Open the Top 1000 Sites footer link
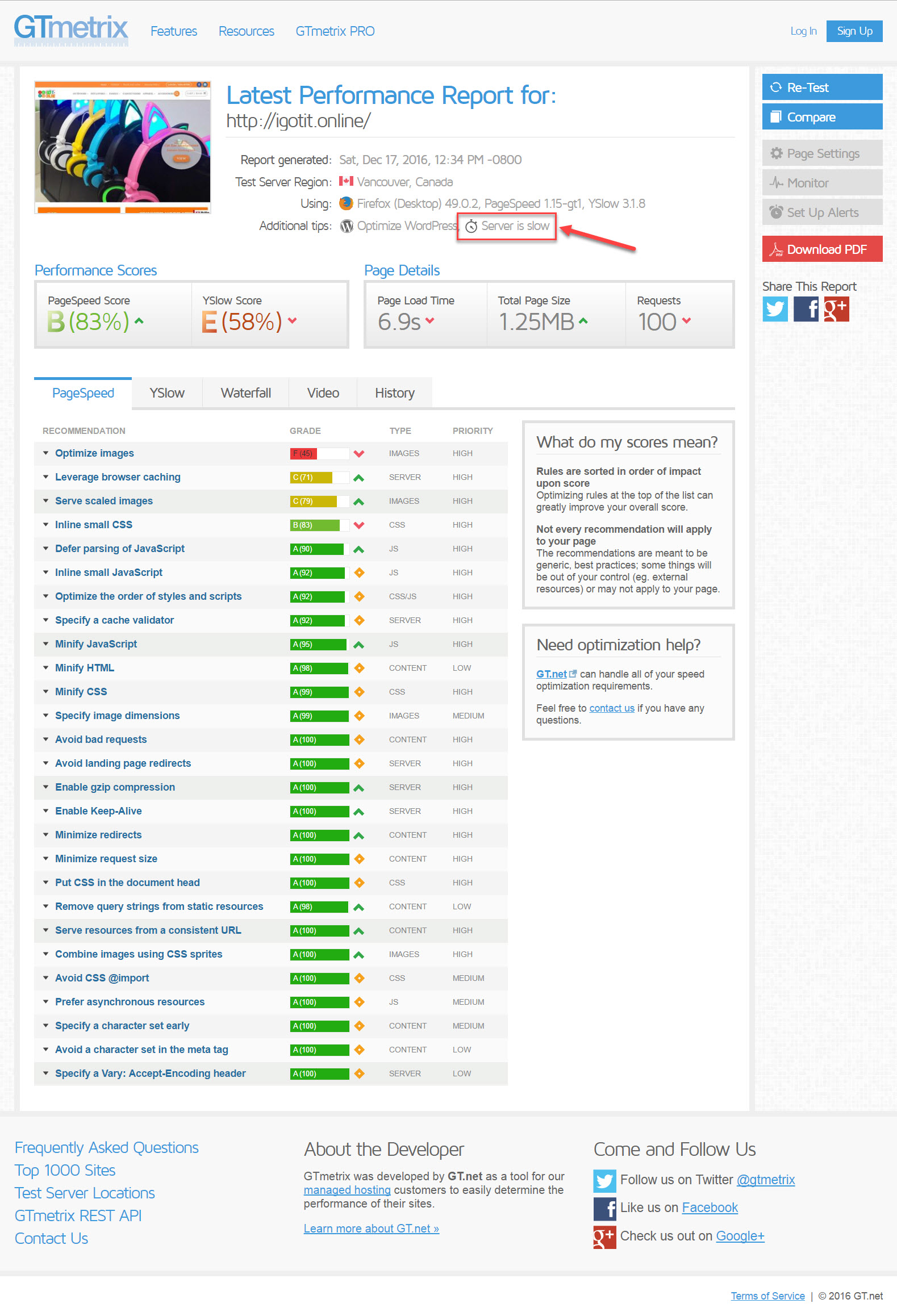This screenshot has width=897, height=1316. tap(65, 1170)
